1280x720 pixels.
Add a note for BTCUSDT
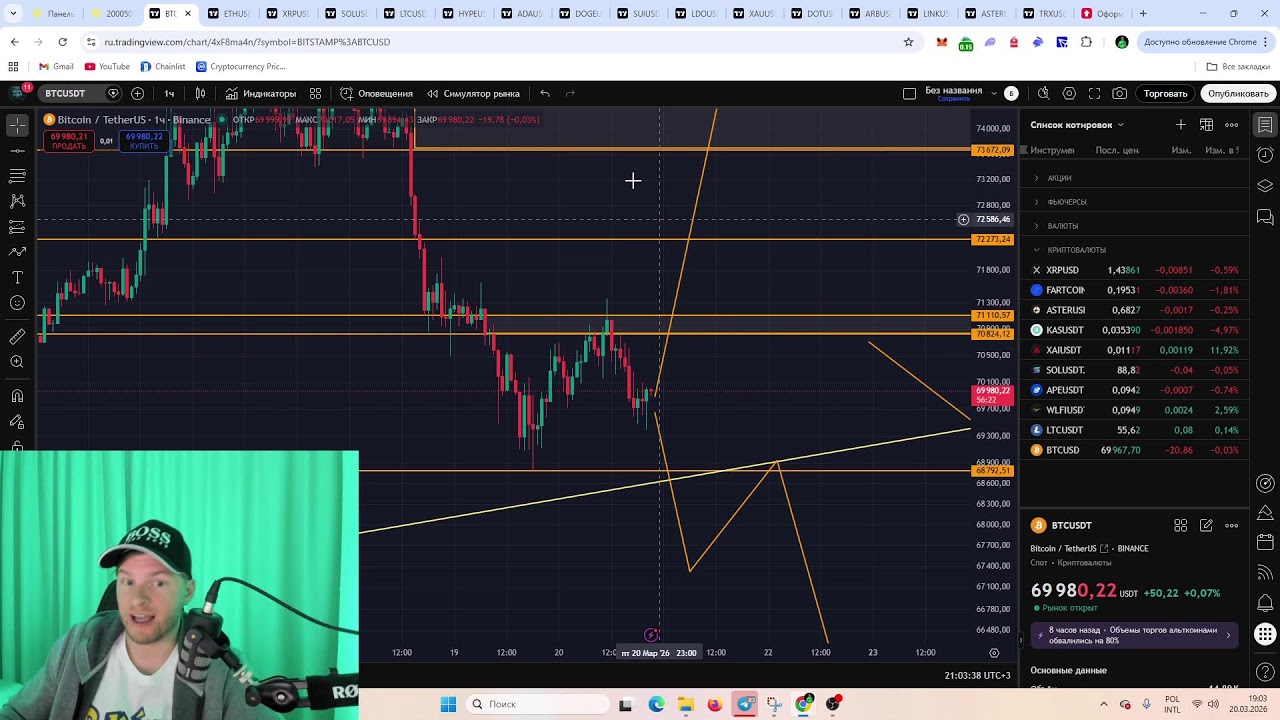(1206, 525)
